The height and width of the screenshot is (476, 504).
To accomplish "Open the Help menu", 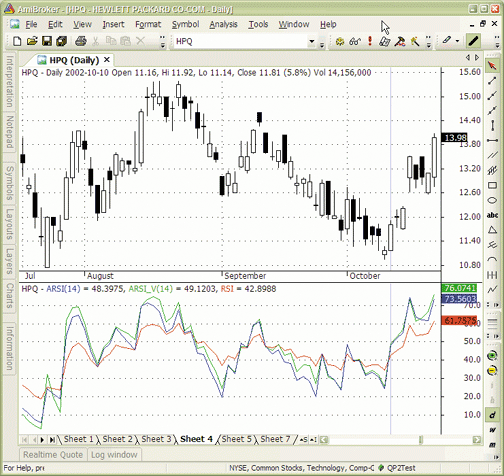I will pyautogui.click(x=328, y=24).
